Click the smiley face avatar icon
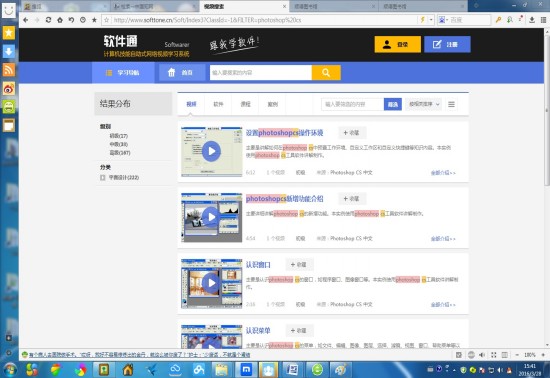The height and width of the screenshot is (378, 550). pos(9,10)
